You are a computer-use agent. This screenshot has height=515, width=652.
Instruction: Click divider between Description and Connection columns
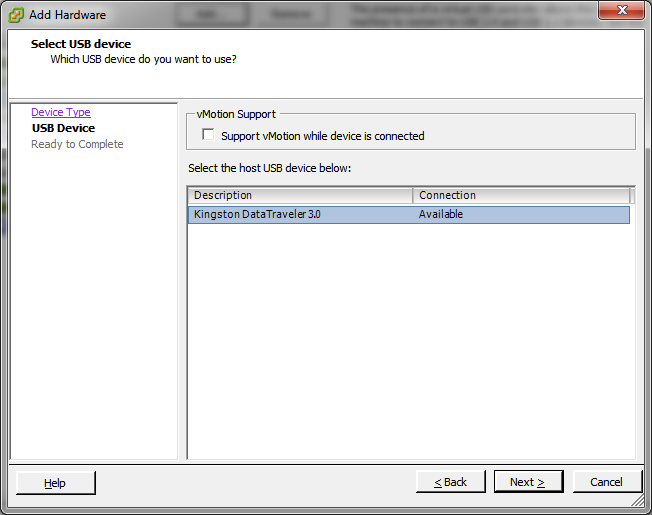tap(413, 195)
